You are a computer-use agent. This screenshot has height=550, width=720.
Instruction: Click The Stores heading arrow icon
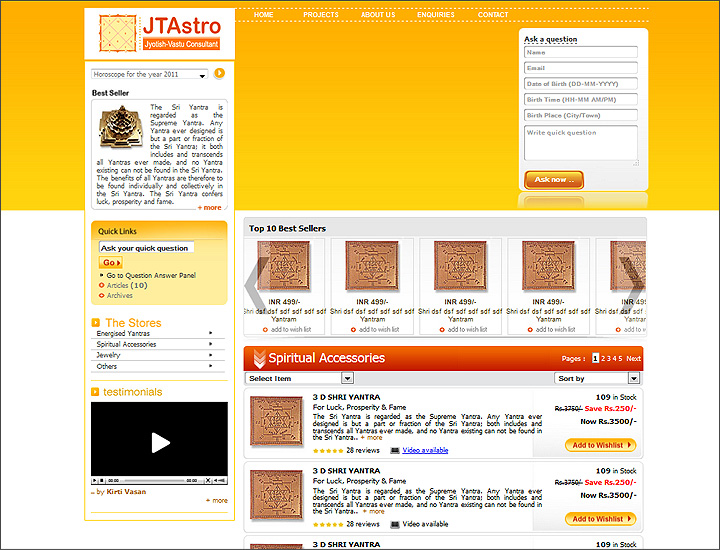coord(96,323)
